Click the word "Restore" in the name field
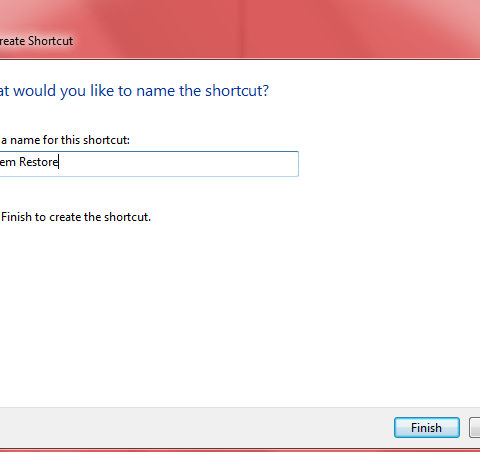480x452 pixels. [39, 162]
